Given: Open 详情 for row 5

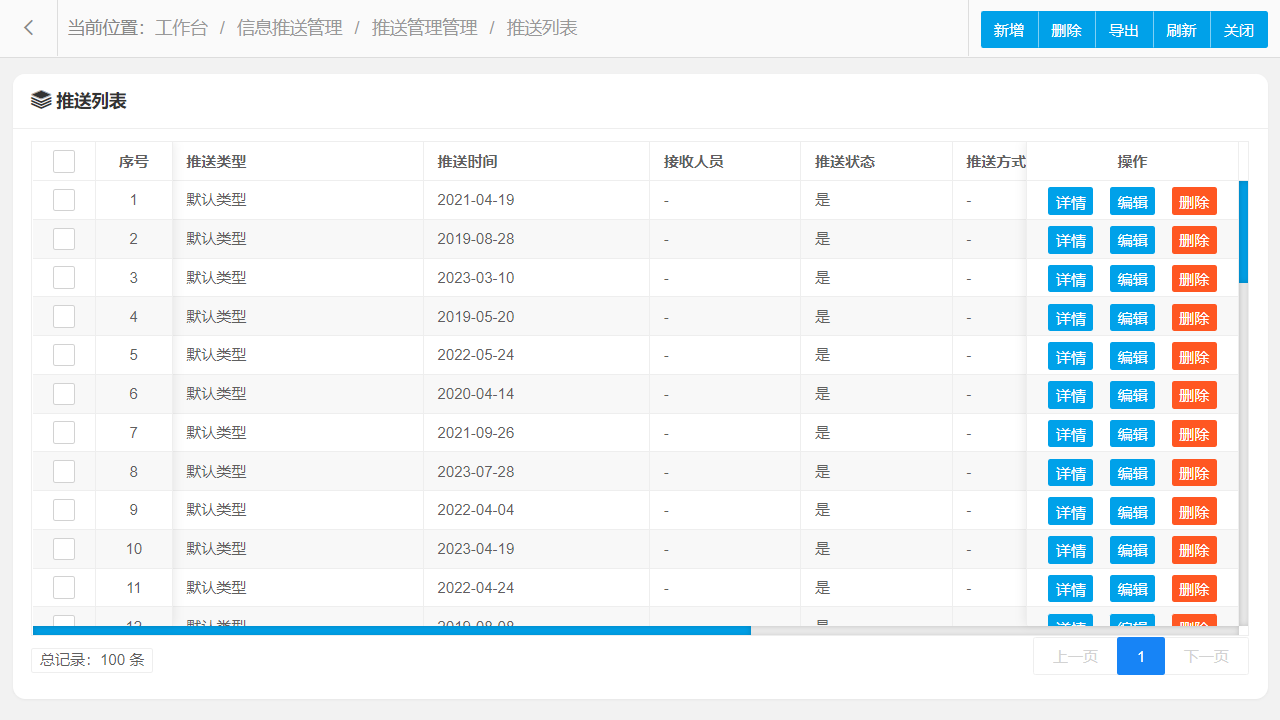Looking at the screenshot, I should point(1070,356).
